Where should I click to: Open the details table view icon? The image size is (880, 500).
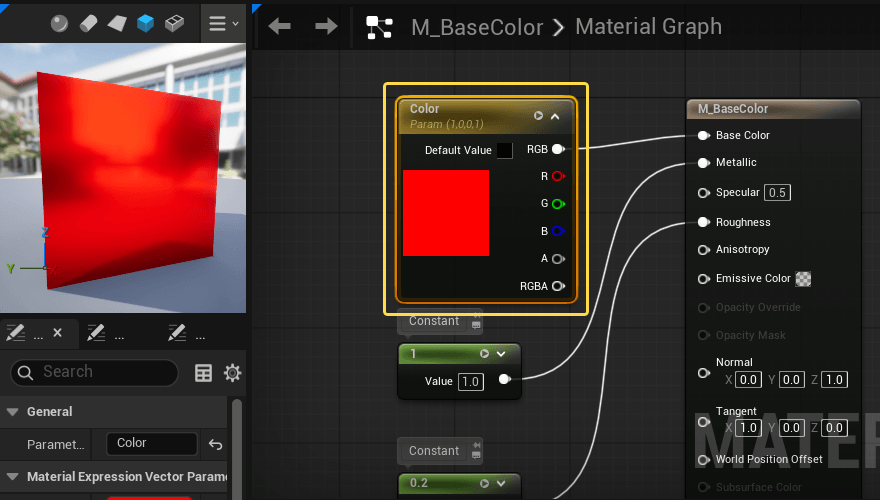point(203,373)
